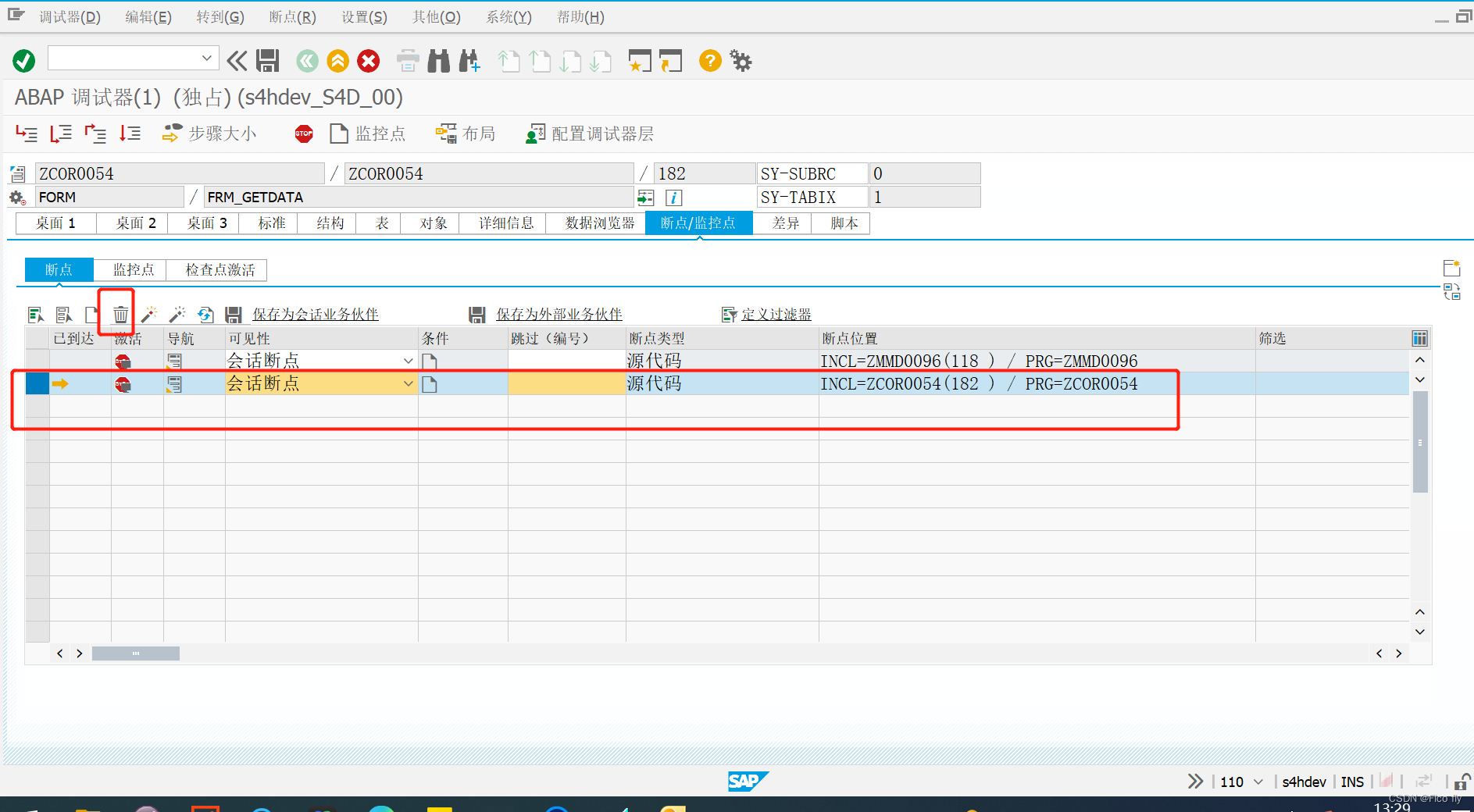
Task: Open the find (查找) binoculars icon
Action: tap(439, 60)
